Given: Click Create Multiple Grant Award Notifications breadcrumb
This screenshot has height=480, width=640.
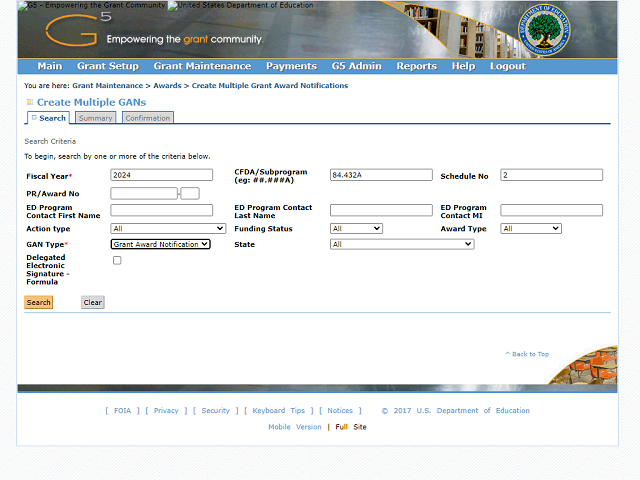Looking at the screenshot, I should [270, 86].
